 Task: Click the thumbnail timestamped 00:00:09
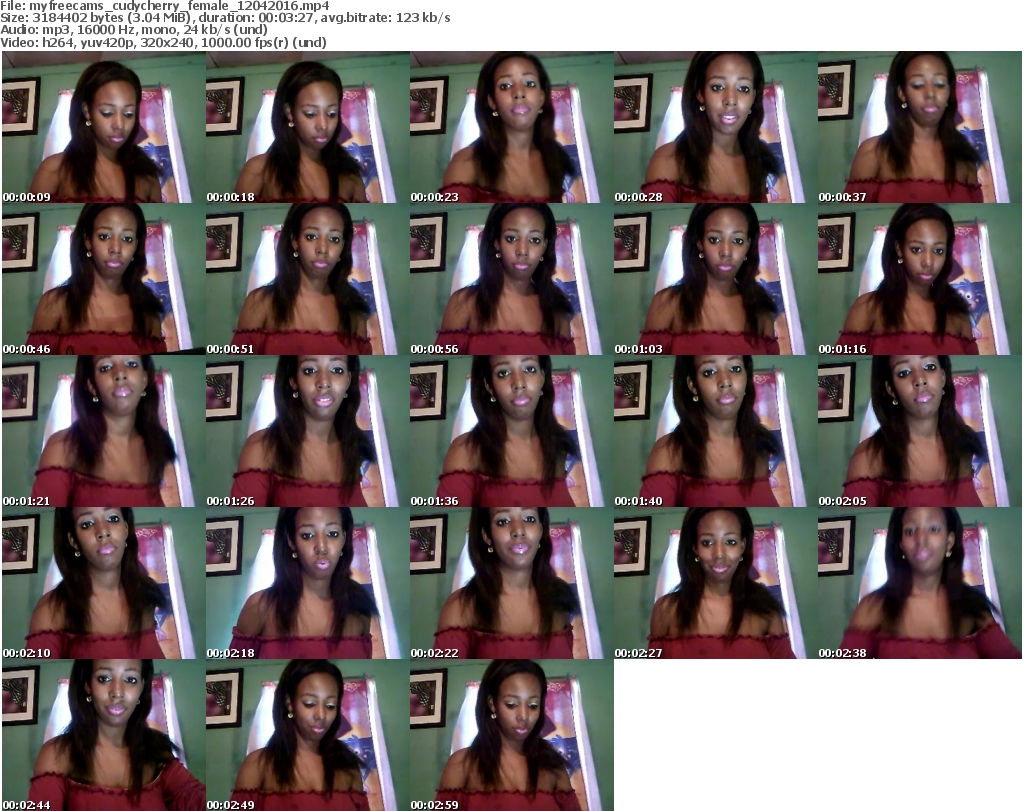click(102, 128)
